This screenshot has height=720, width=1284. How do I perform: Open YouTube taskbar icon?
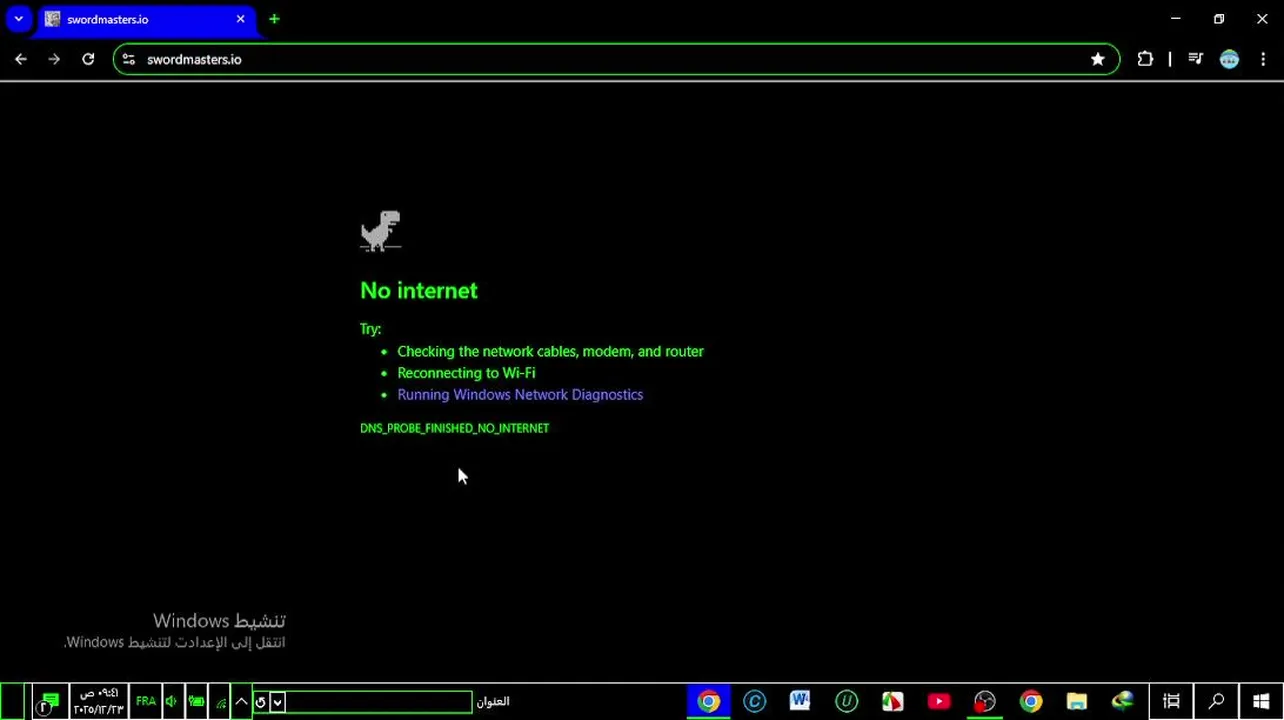click(939, 702)
